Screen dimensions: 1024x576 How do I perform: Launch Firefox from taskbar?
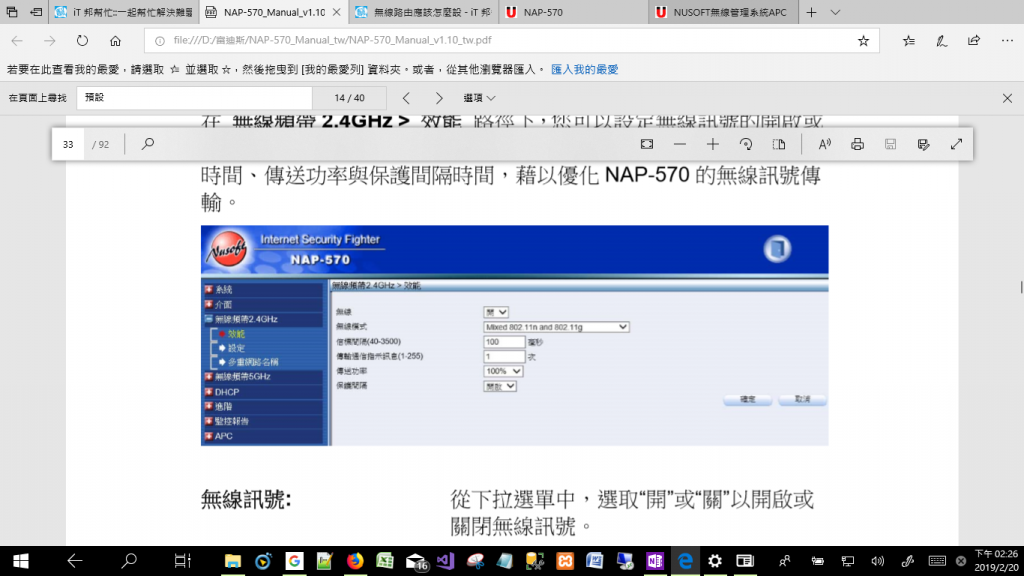355,561
